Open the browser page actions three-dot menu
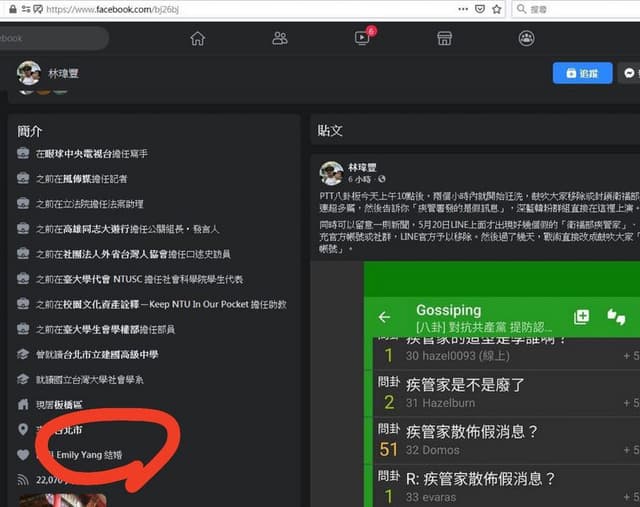Image resolution: width=640 pixels, height=507 pixels. 463,9
